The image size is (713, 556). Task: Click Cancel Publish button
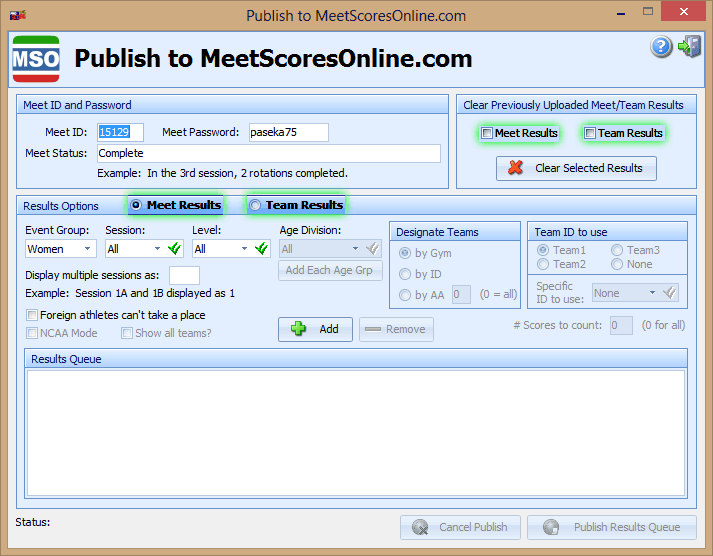[460, 527]
